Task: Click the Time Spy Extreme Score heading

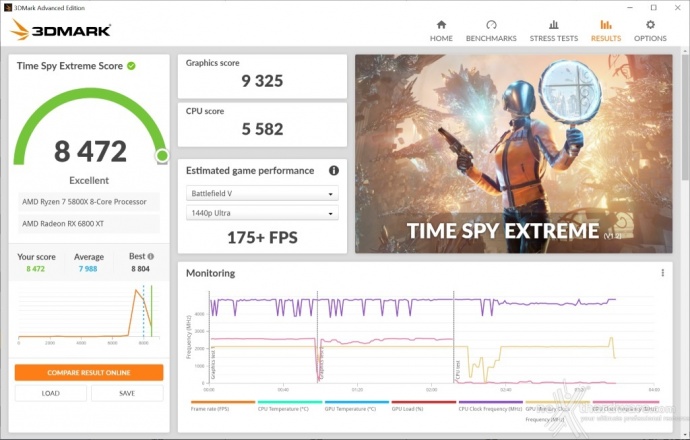Action: (x=70, y=66)
